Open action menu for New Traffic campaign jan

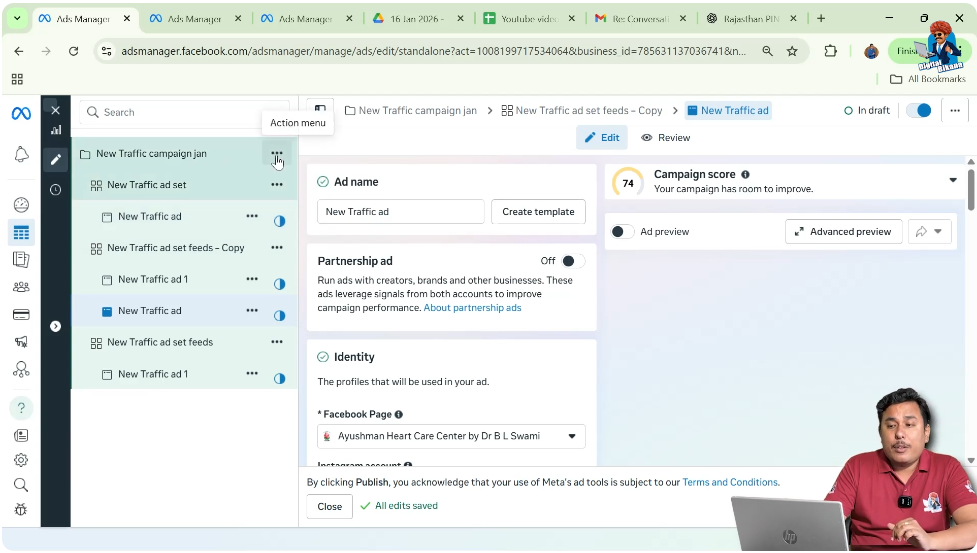(x=277, y=154)
